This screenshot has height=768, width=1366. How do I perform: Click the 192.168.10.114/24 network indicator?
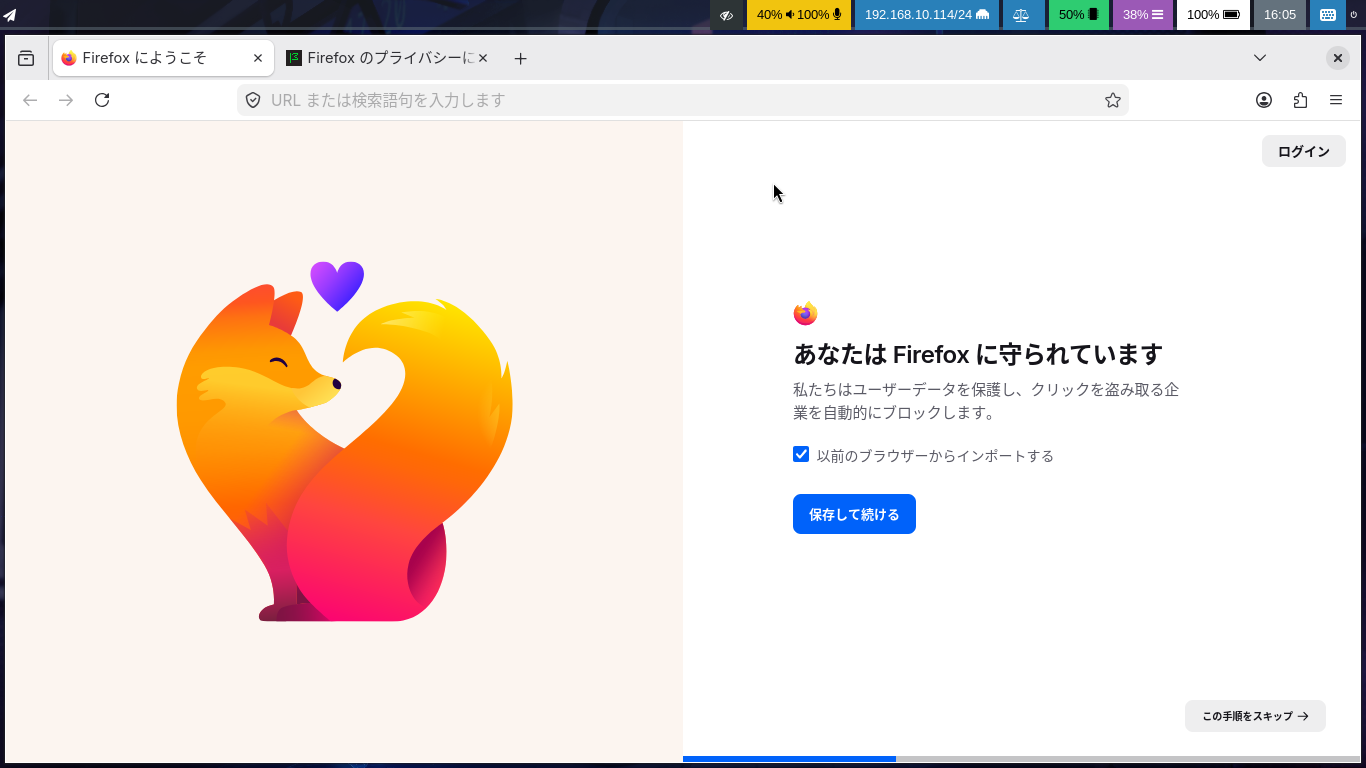point(927,15)
